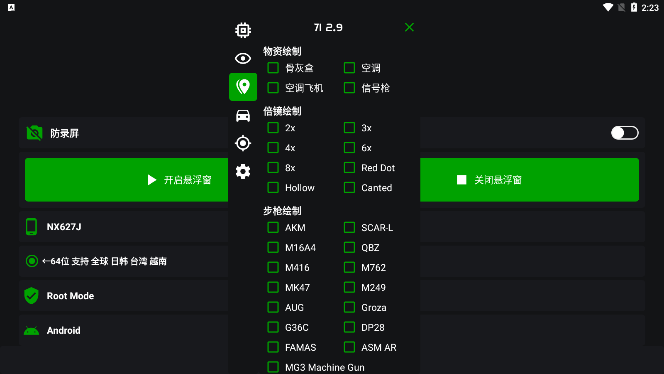Viewport: 664px width, 374px height.
Task: Select the location pin sidebar tab
Action: [243, 87]
